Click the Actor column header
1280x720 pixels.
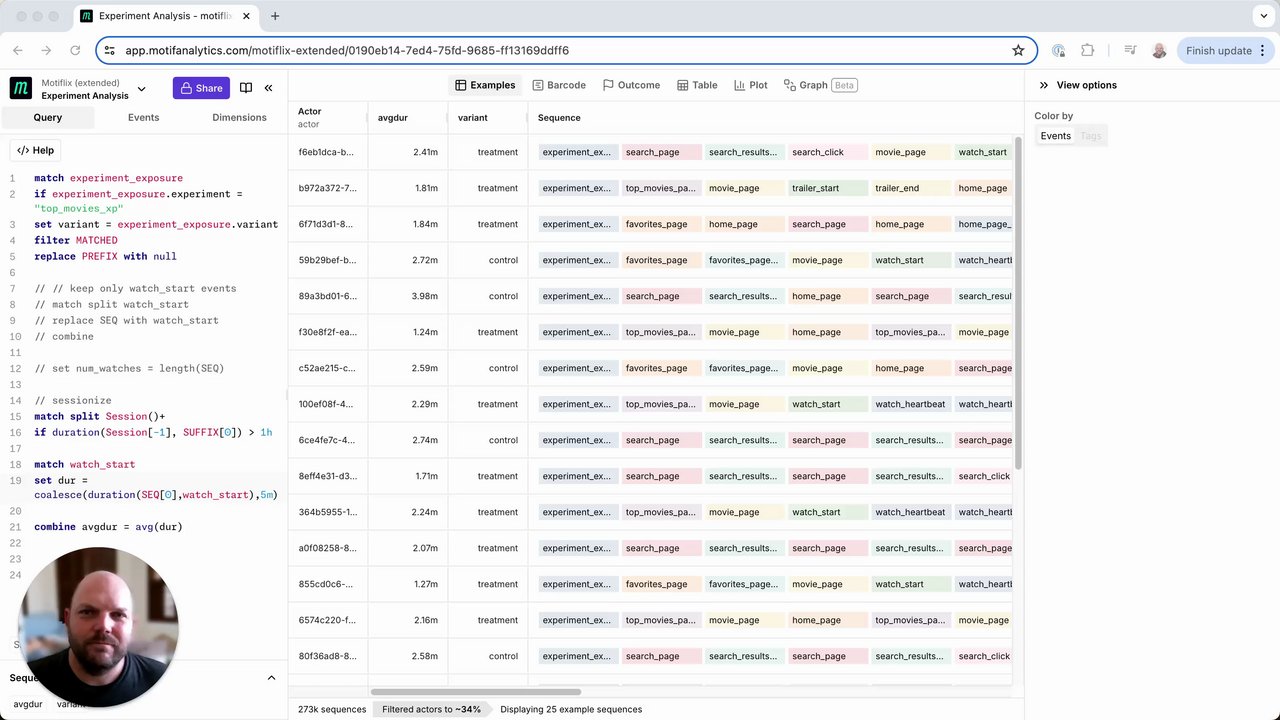(x=327, y=117)
